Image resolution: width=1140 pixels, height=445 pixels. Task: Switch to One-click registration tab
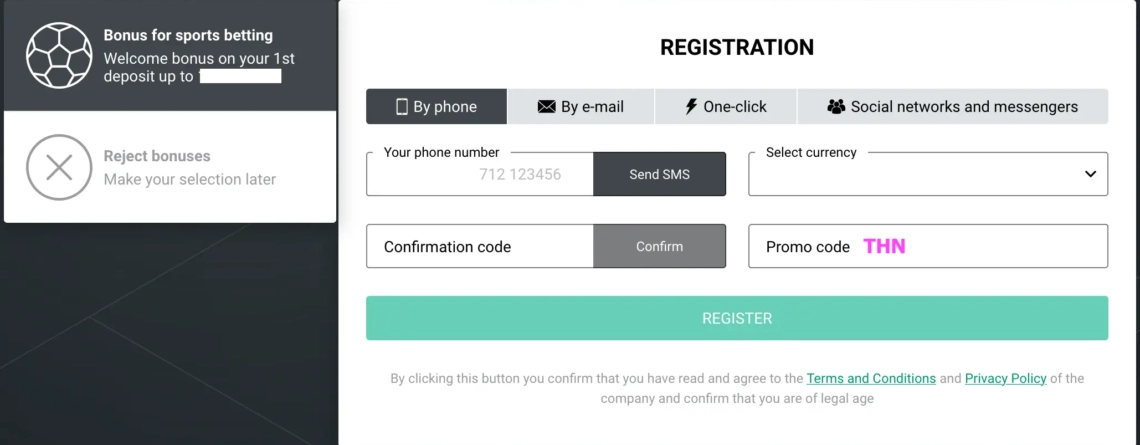726,107
